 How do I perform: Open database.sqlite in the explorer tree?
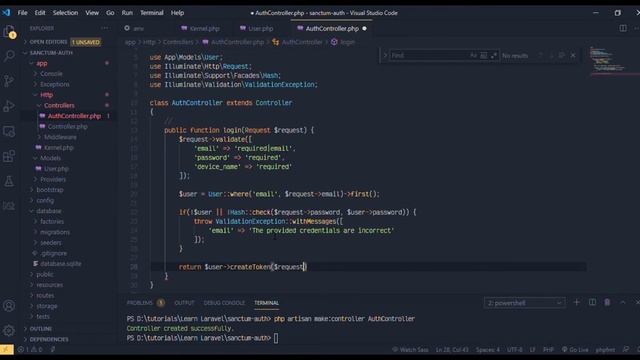pos(60,264)
